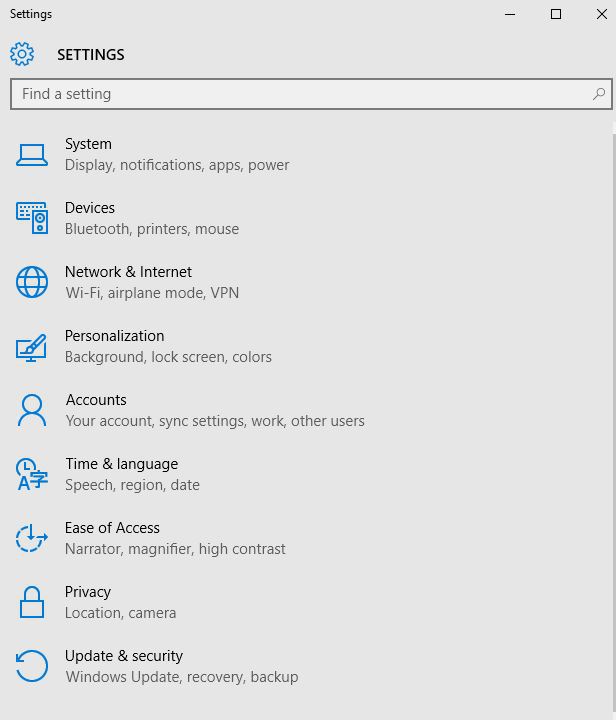Open the Personalization category title
This screenshot has height=720, width=616.
(114, 336)
